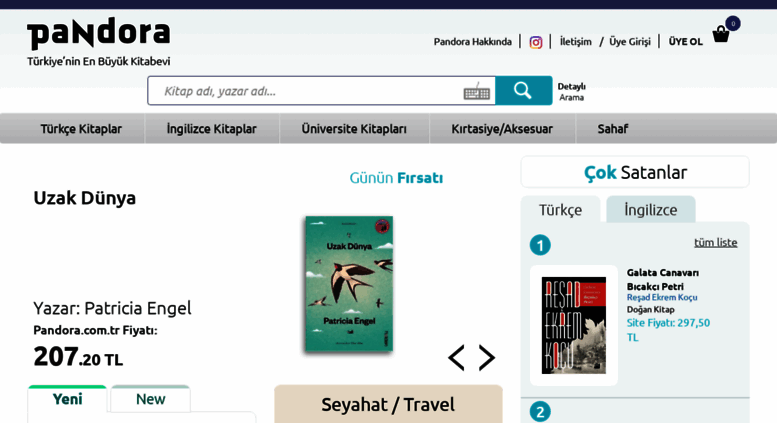Open the virtual keyboard icon in the search box
777x423 pixels.
(x=477, y=92)
